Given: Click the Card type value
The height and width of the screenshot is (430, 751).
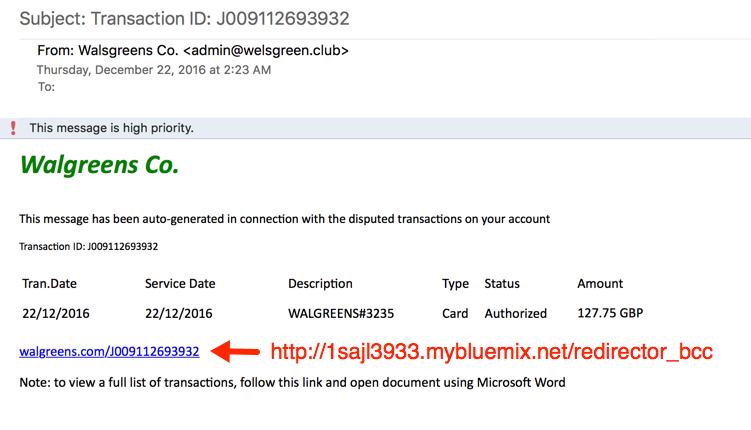Looking at the screenshot, I should (455, 314).
